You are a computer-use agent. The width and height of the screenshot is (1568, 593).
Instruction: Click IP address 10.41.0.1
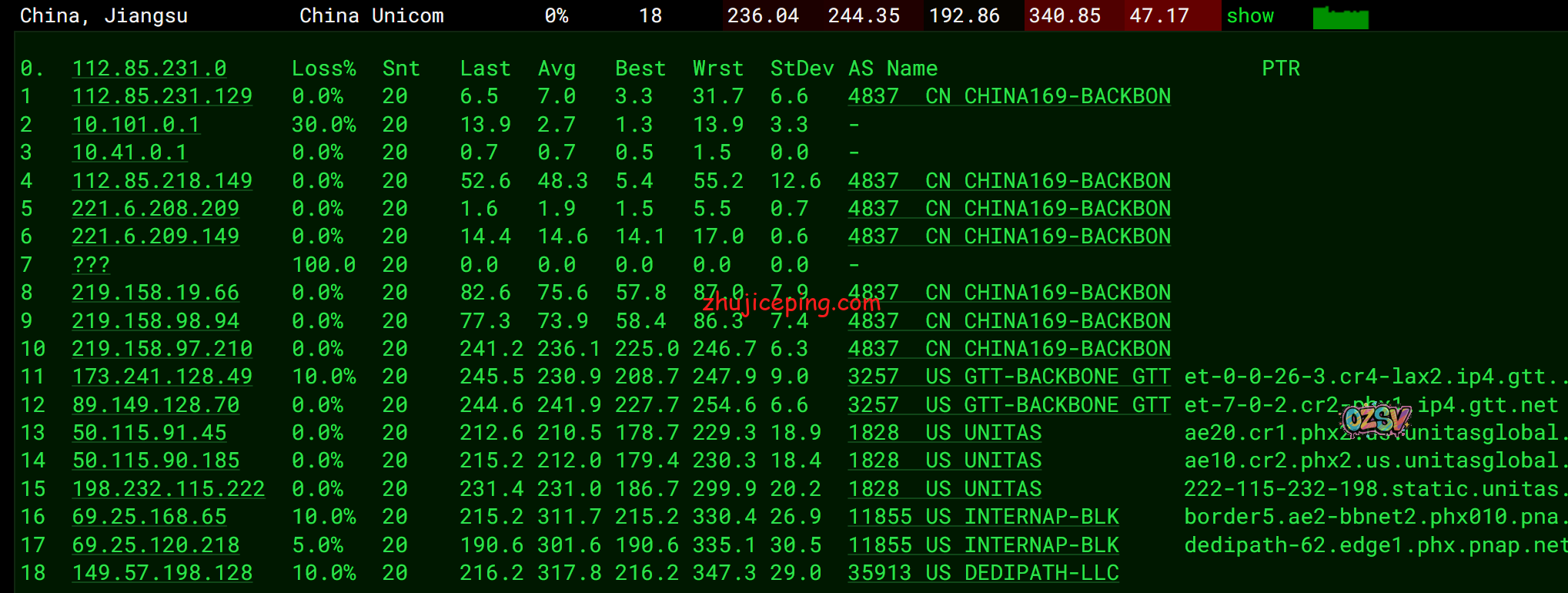pyautogui.click(x=129, y=152)
